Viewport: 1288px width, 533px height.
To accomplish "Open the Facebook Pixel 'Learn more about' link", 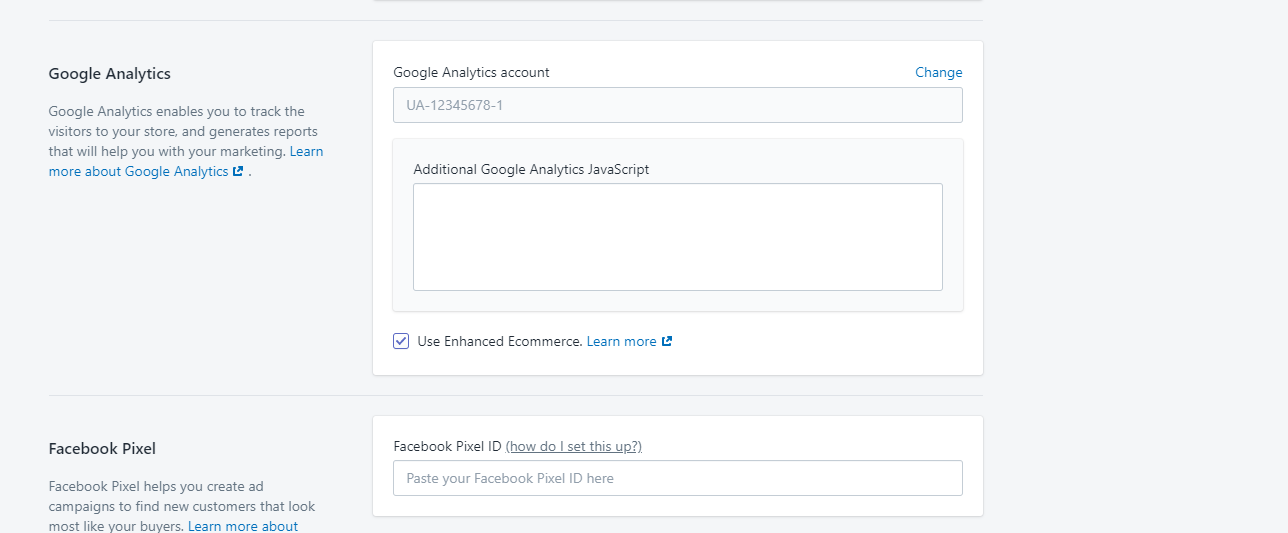I will click(243, 526).
